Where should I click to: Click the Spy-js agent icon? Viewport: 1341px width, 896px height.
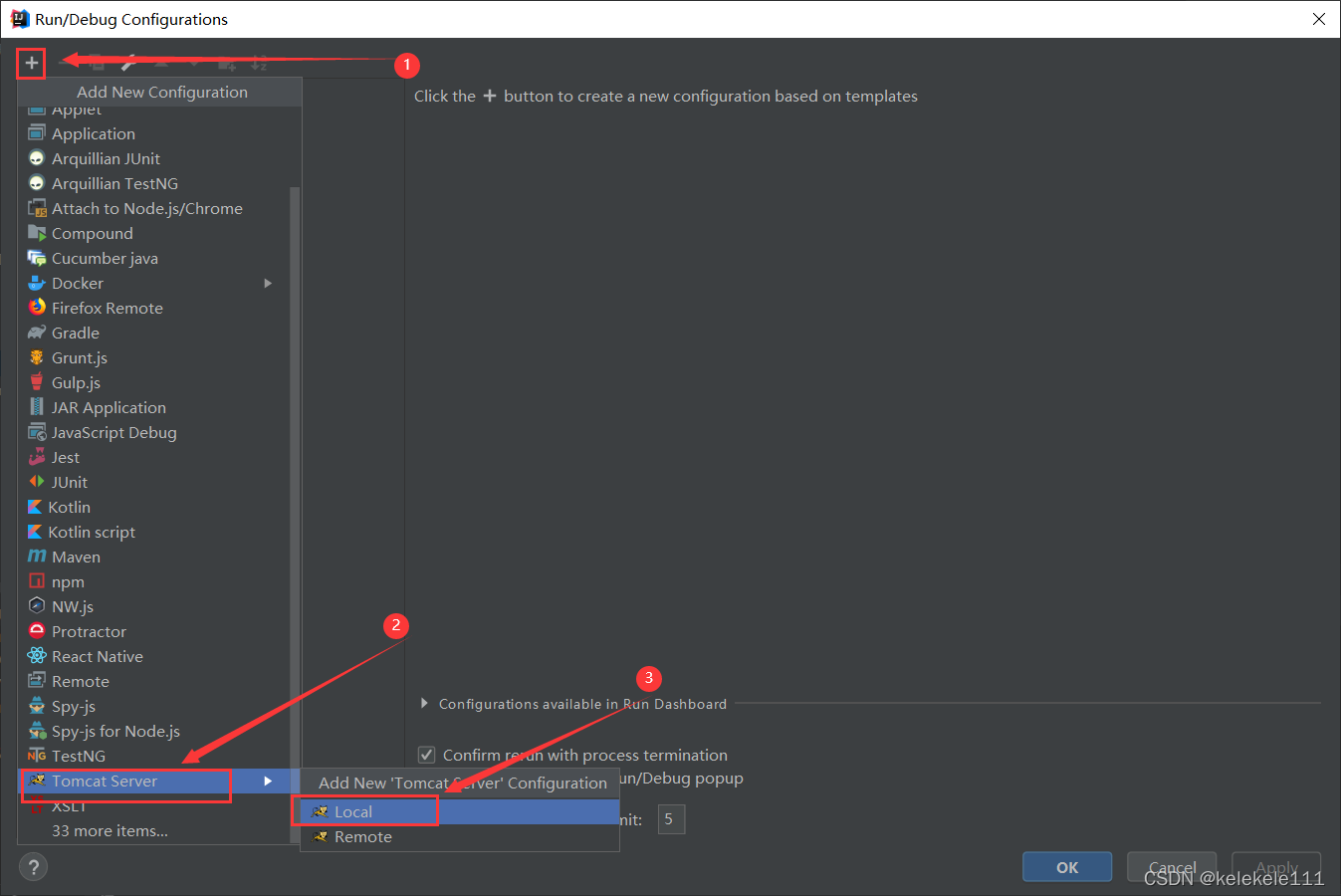pyautogui.click(x=37, y=706)
